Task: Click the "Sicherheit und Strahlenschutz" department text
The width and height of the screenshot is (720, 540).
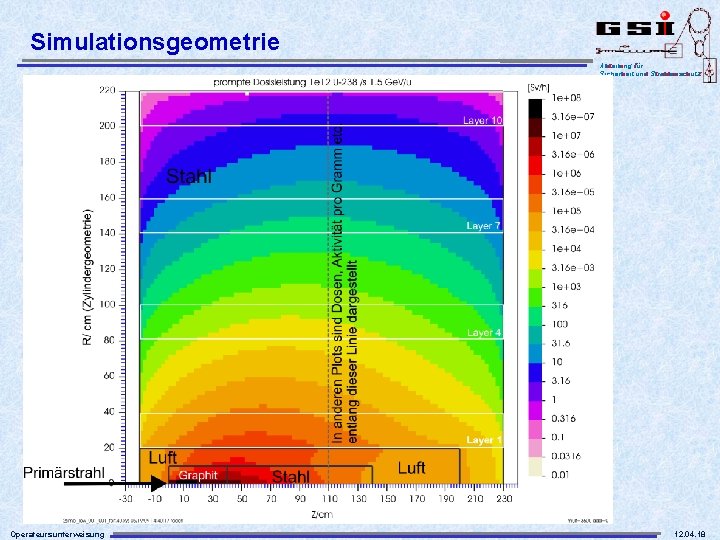Action: (650, 73)
